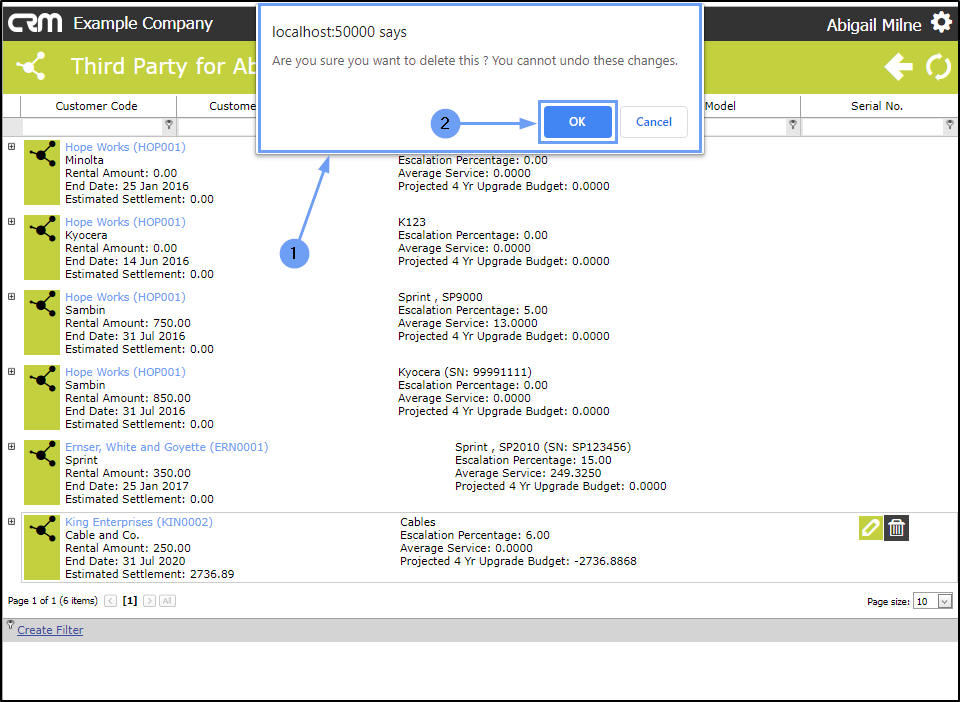Click the Rental Amount 850.00 row icon
The height and width of the screenshot is (702, 960).
coord(42,397)
